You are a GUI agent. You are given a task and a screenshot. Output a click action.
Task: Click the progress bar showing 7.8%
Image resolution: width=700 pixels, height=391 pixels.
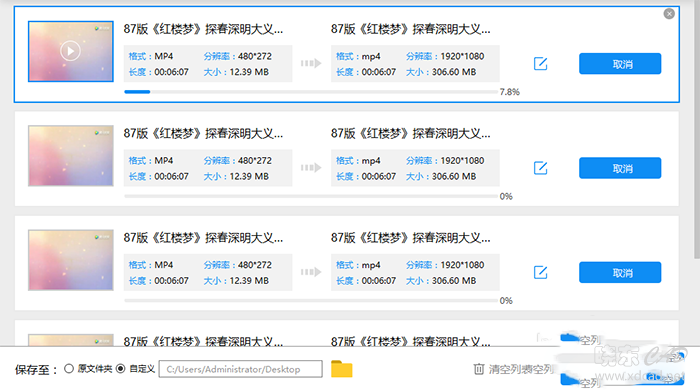tap(311, 92)
